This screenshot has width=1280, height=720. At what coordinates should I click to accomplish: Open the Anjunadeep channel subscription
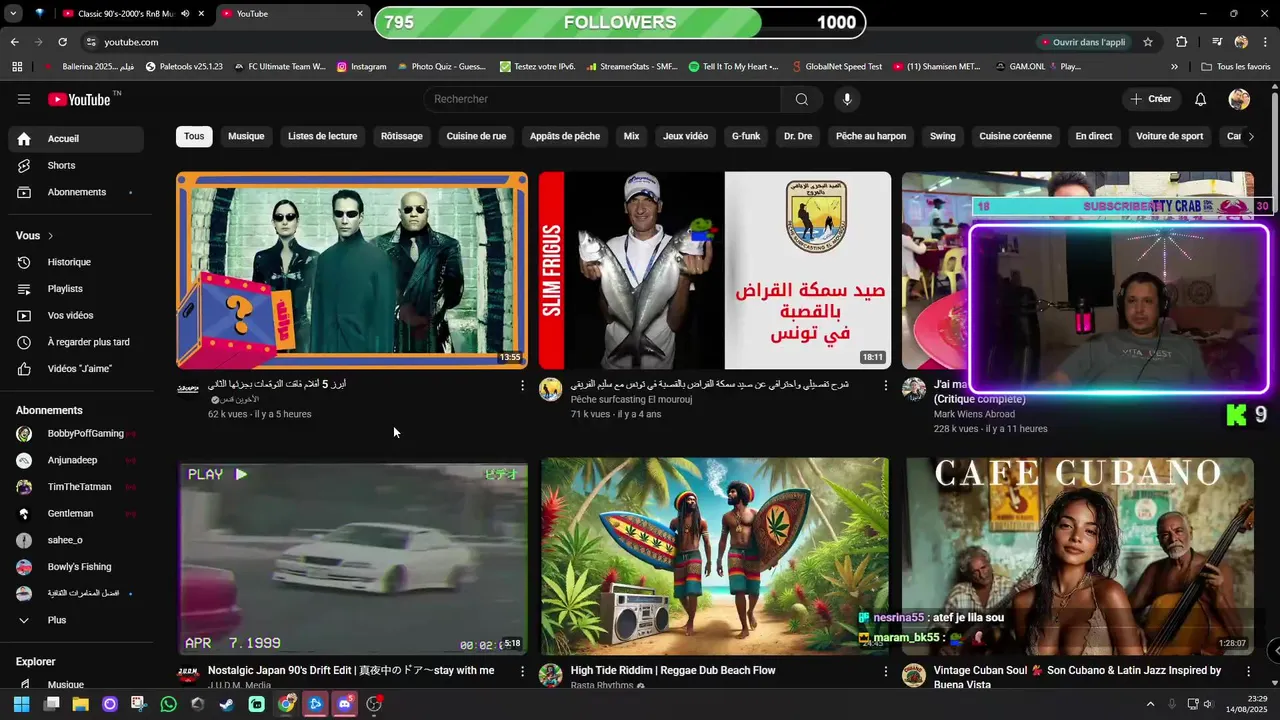[x=76, y=460]
